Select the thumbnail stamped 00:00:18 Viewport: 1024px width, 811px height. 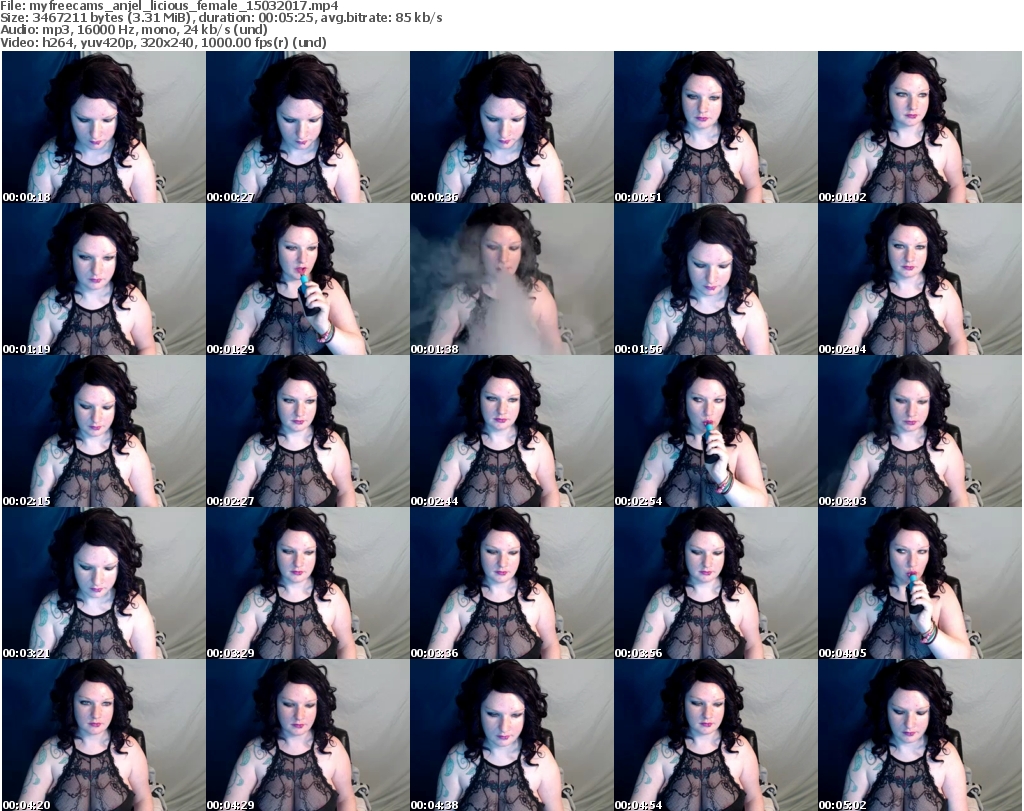click(x=103, y=127)
